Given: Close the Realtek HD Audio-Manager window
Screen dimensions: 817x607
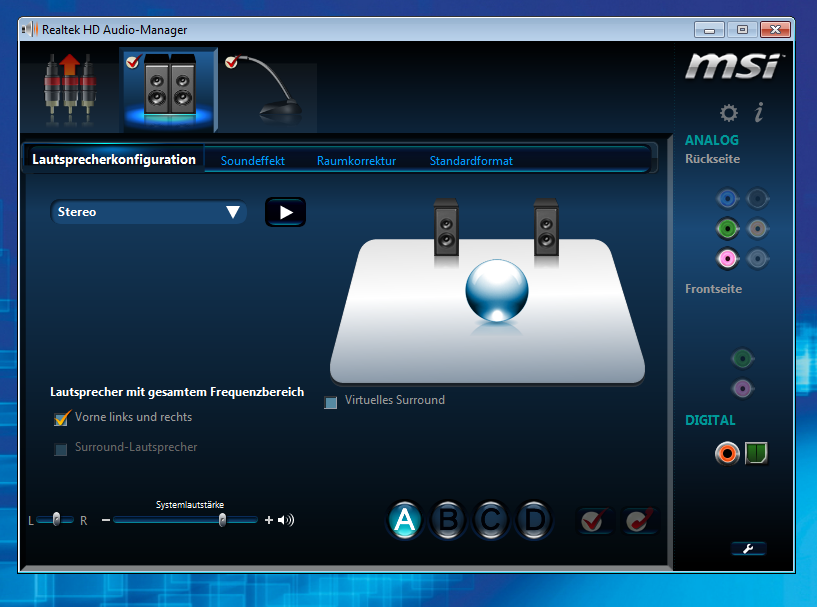Looking at the screenshot, I should (775, 30).
